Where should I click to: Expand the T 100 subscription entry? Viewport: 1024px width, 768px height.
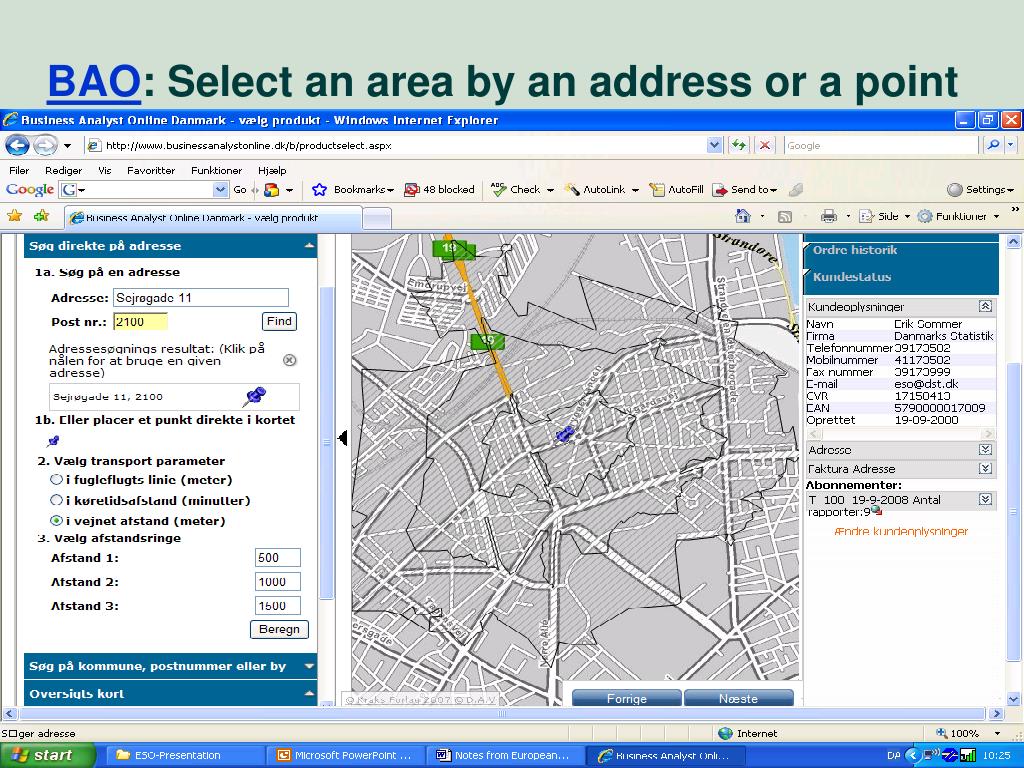tap(985, 500)
